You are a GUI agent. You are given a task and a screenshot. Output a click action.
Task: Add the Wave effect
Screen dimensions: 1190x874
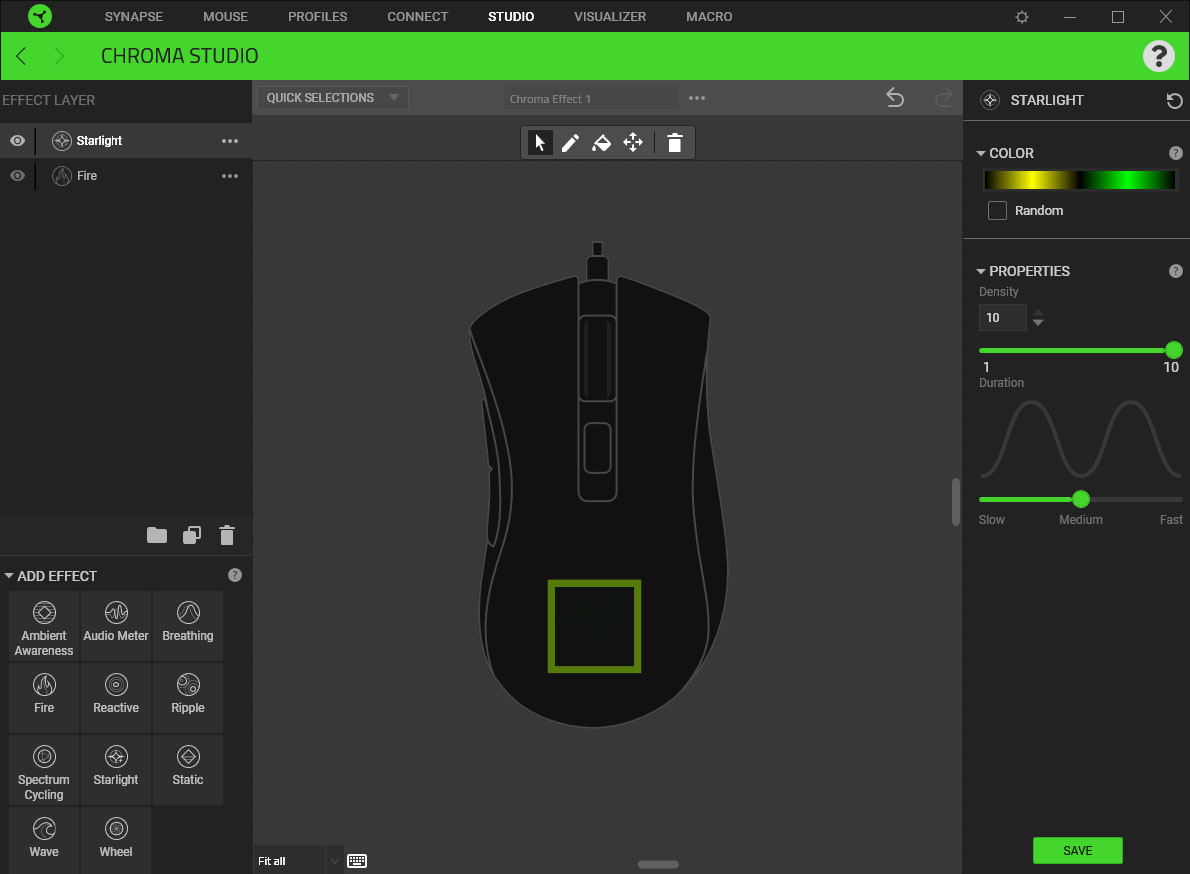coord(44,841)
